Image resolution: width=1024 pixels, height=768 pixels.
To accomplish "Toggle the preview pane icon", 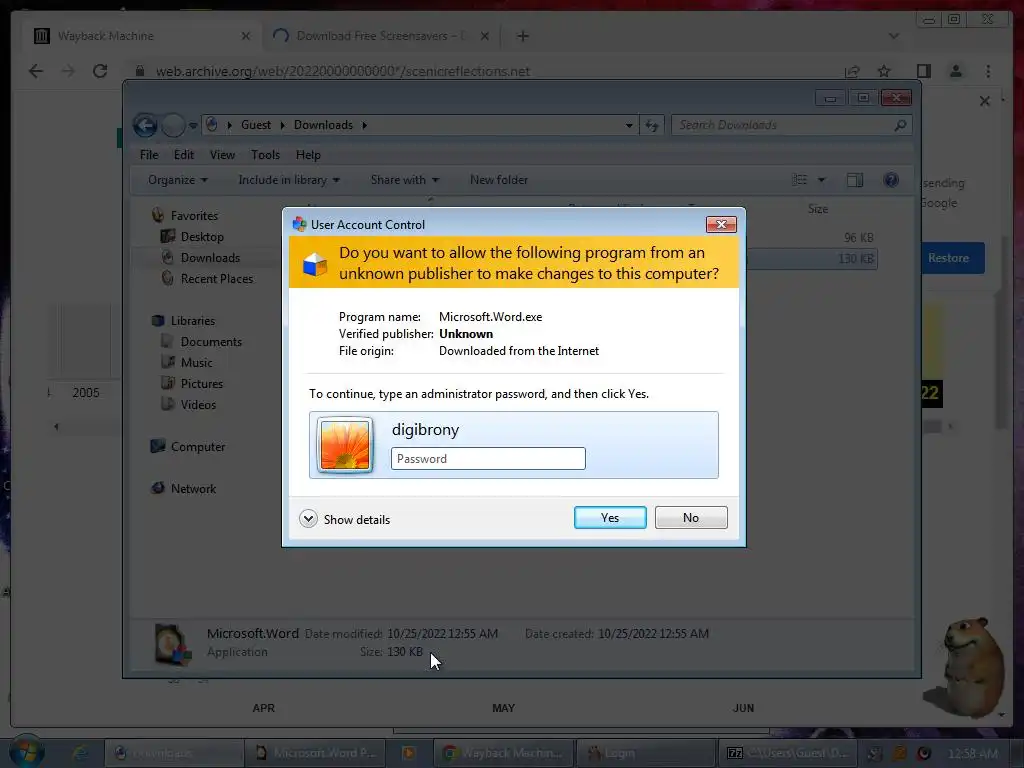I will point(855,180).
